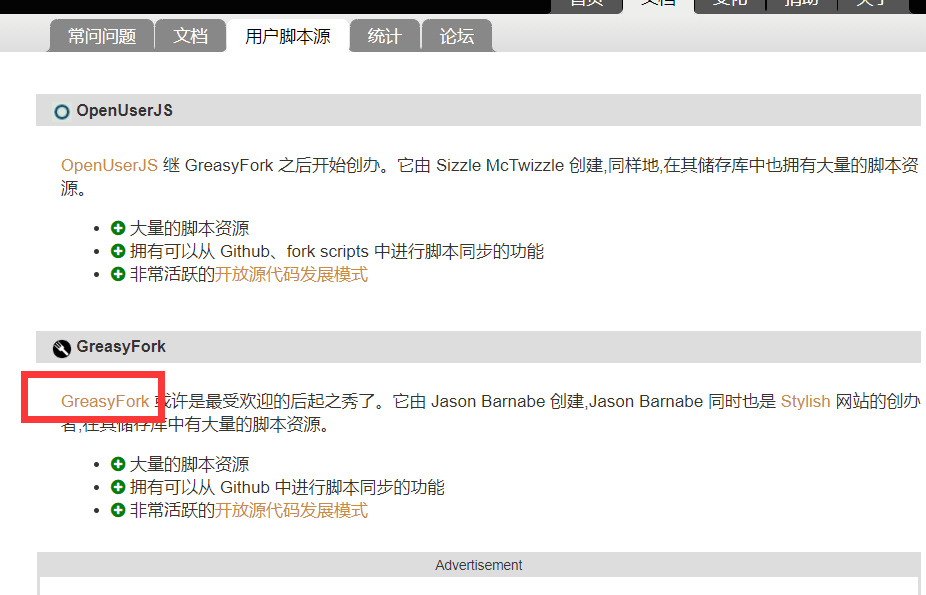Click the green plus before OpenUserJS 大量的脚本资源
This screenshot has width=926, height=595.
pyautogui.click(x=118, y=228)
